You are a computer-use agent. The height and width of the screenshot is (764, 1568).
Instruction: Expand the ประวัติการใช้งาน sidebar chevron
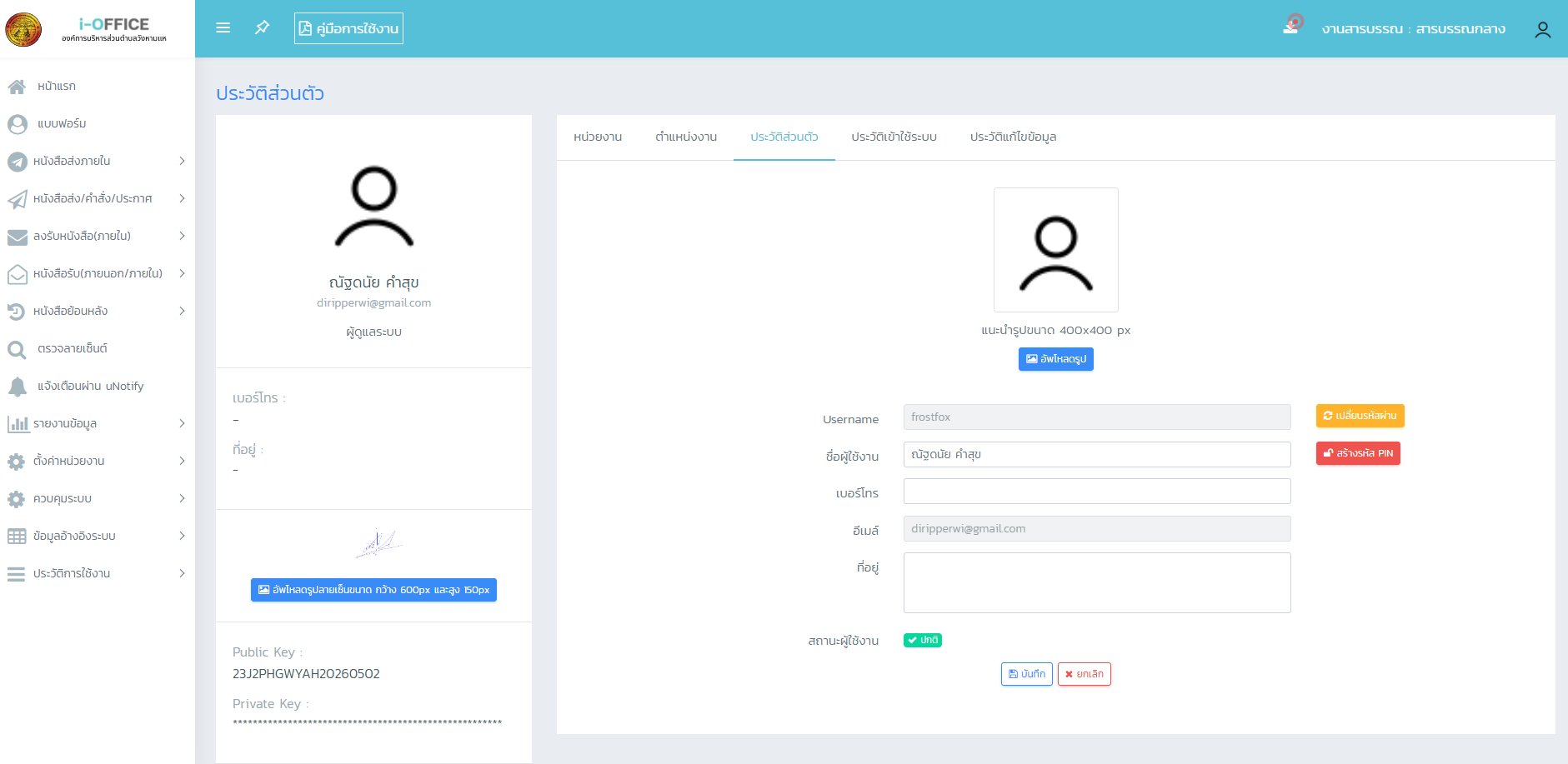coord(182,573)
